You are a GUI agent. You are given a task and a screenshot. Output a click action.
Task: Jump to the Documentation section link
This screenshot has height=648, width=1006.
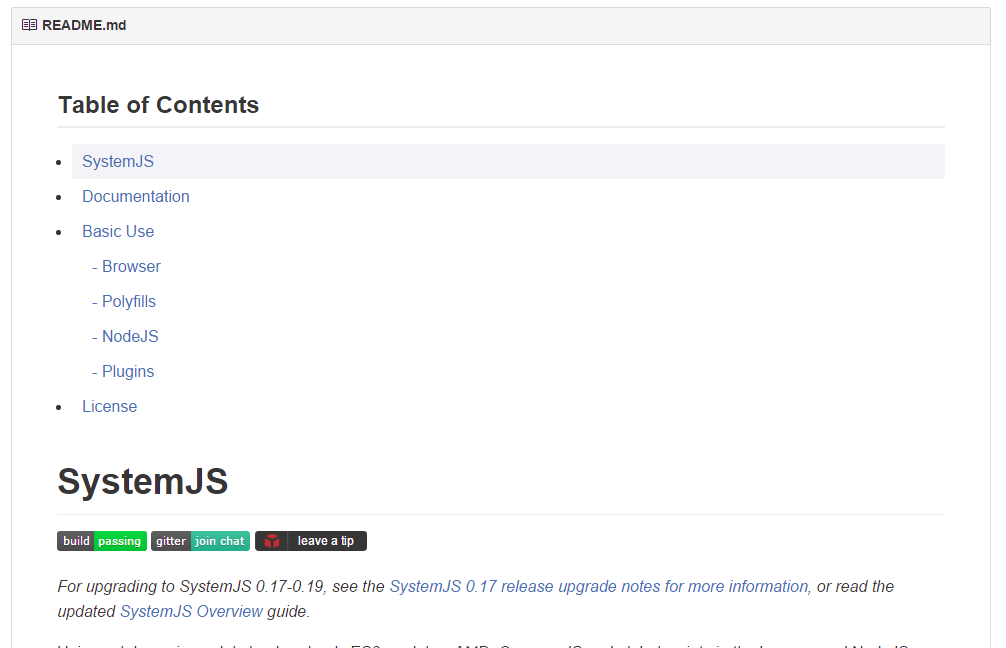pyautogui.click(x=136, y=196)
